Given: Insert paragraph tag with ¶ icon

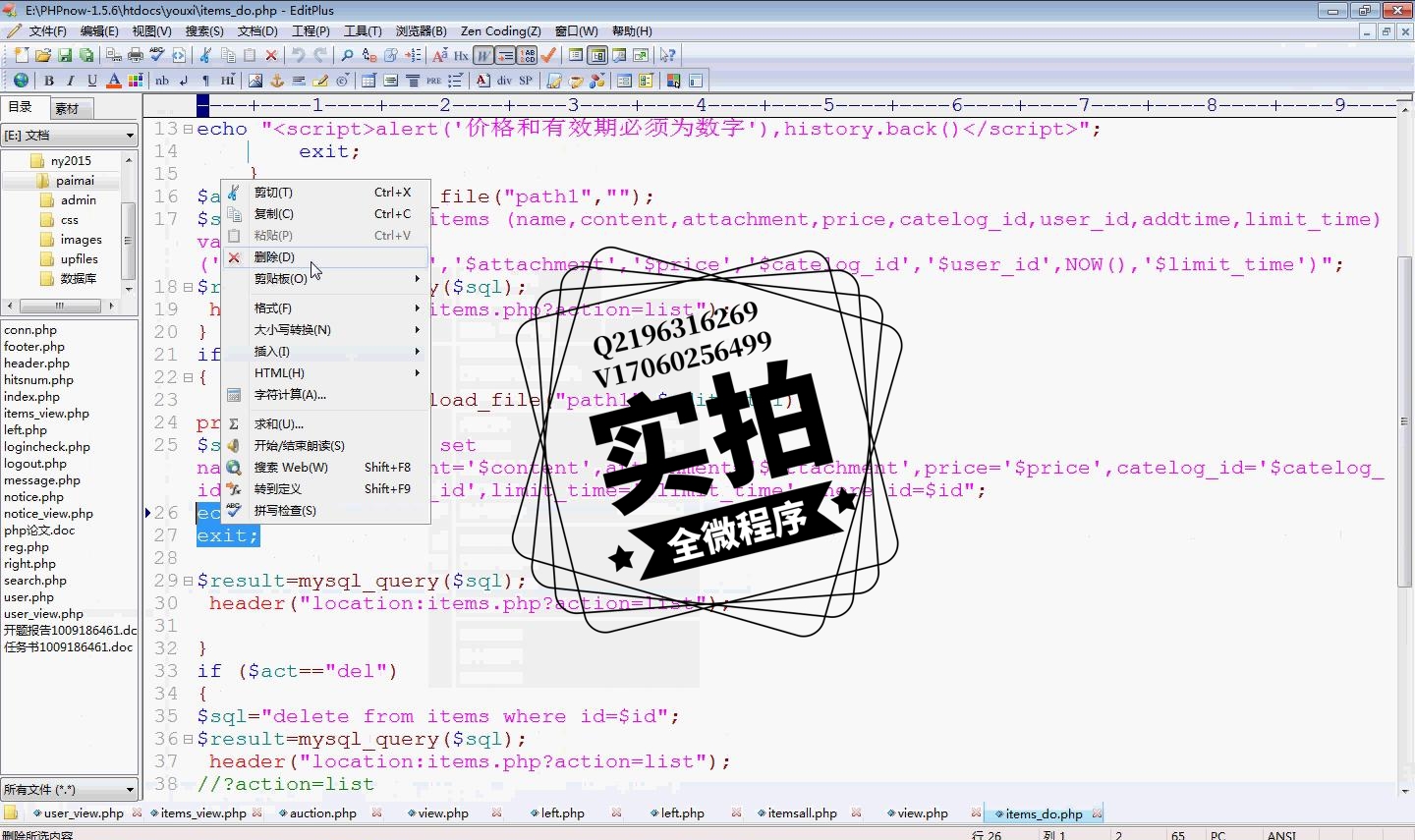Looking at the screenshot, I should (205, 81).
